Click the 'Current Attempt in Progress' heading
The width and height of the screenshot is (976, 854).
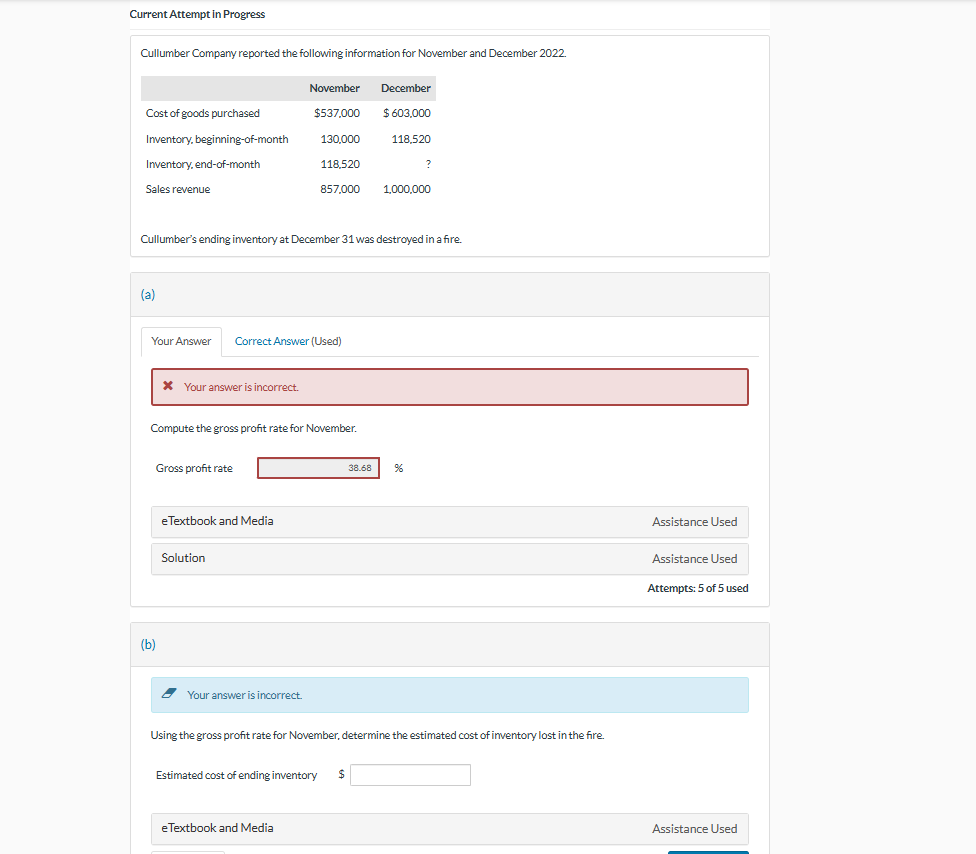tap(196, 14)
